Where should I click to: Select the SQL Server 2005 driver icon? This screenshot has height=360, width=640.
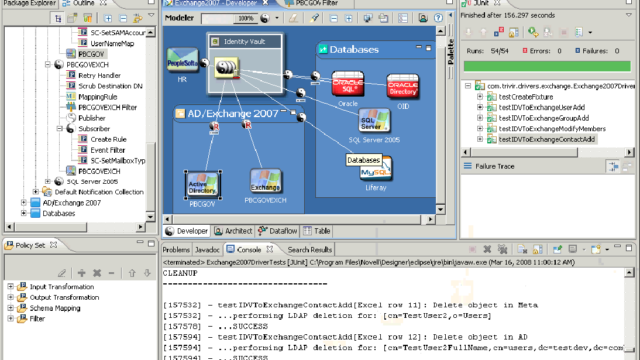point(374,120)
